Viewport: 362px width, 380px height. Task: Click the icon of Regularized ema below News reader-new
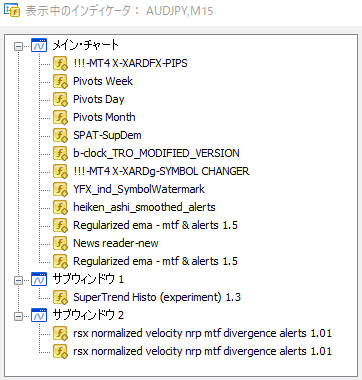click(60, 261)
